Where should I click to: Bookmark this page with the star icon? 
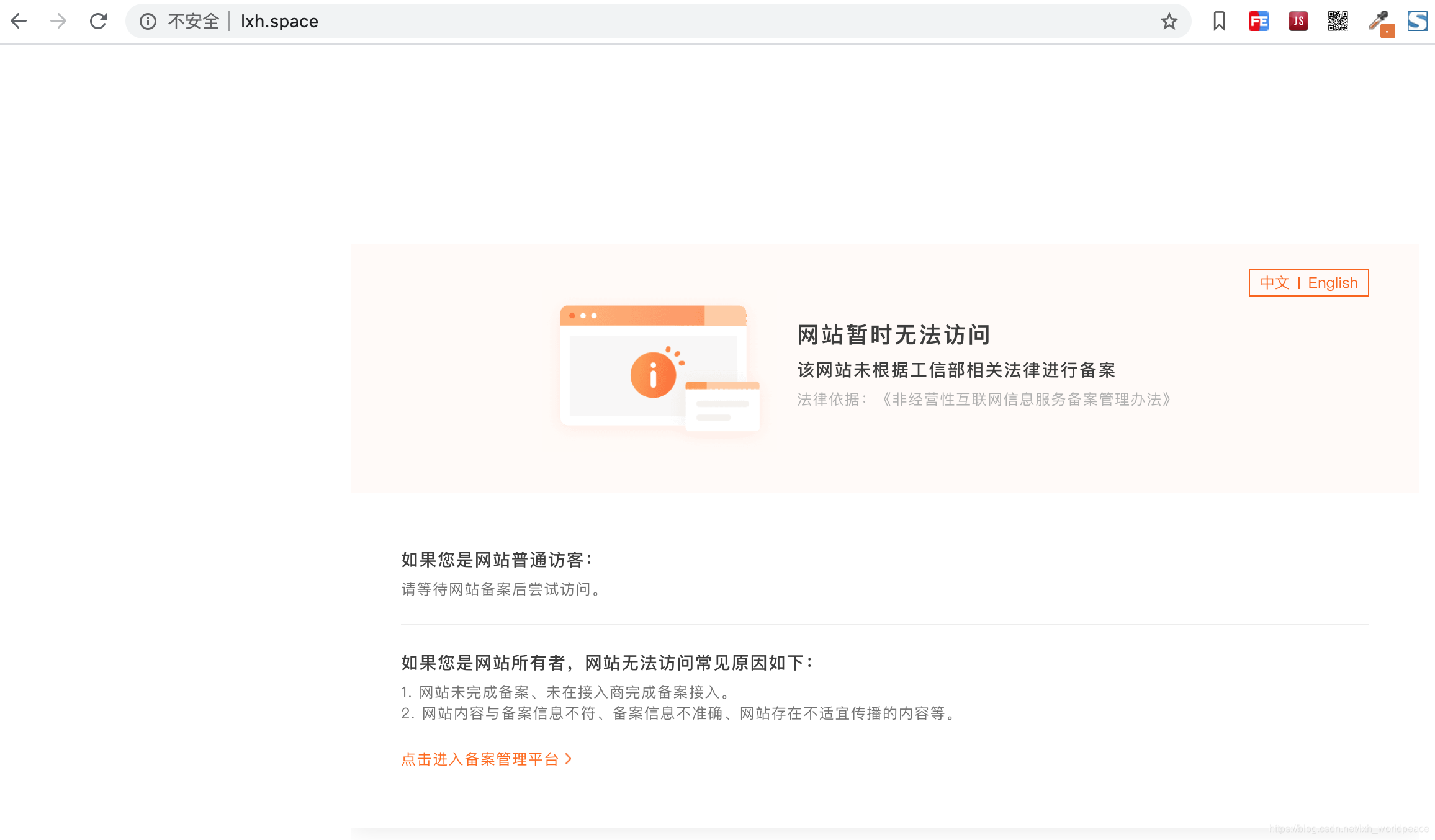click(x=1169, y=21)
